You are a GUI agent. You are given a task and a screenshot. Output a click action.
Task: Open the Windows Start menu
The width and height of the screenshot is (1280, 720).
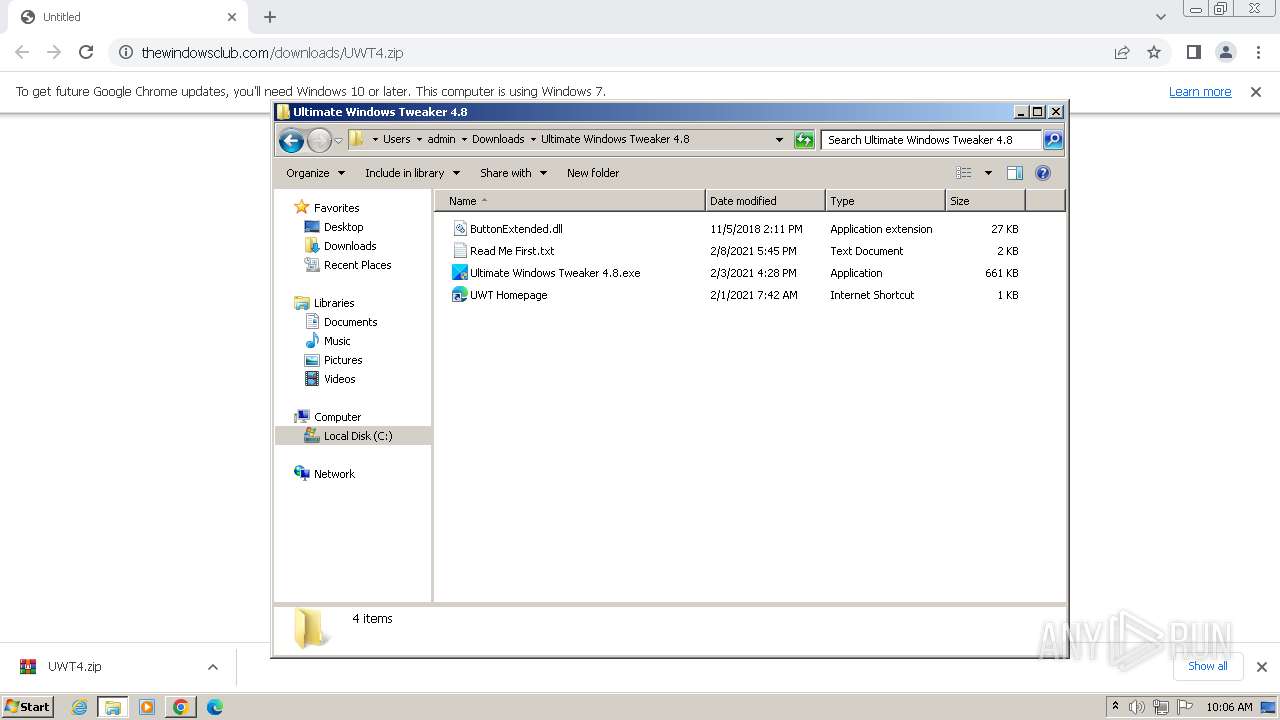point(28,706)
